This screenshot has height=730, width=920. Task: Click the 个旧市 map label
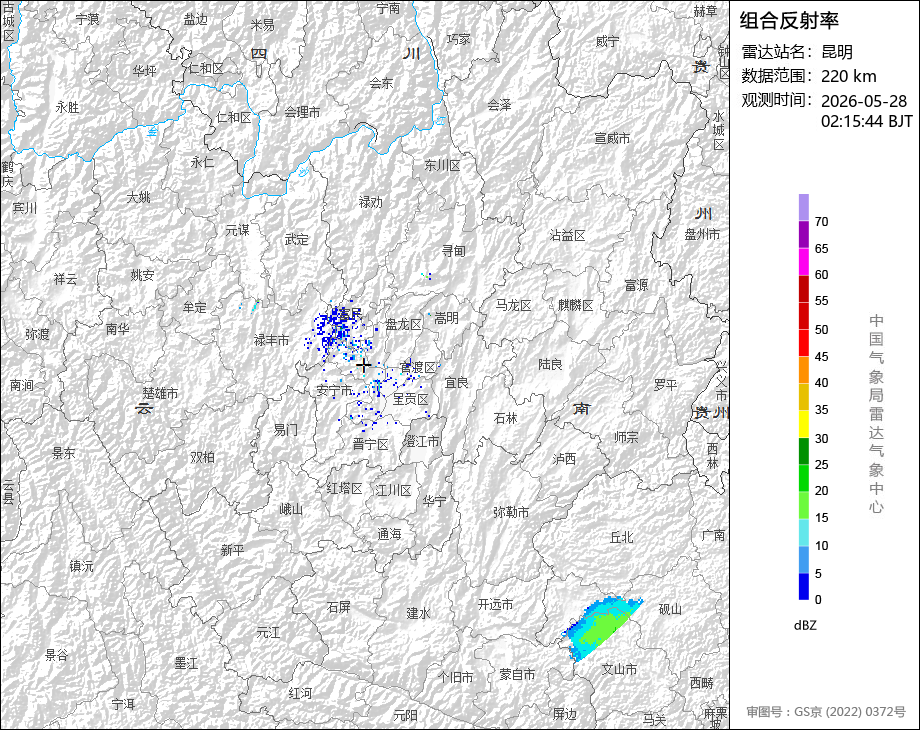(x=456, y=677)
